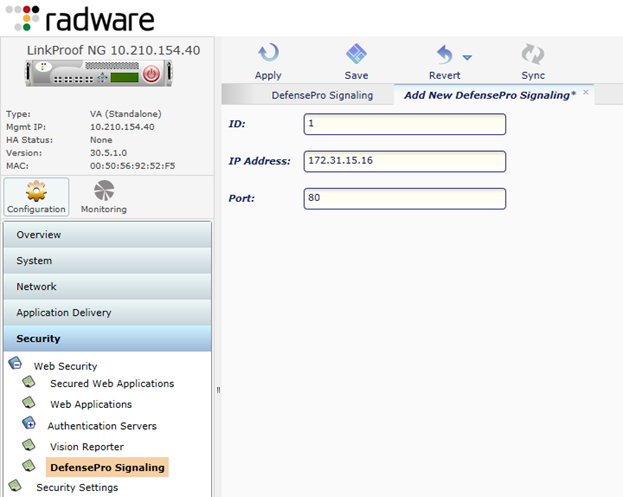This screenshot has width=623, height=497.
Task: Click the Save disk icon
Action: (x=356, y=54)
